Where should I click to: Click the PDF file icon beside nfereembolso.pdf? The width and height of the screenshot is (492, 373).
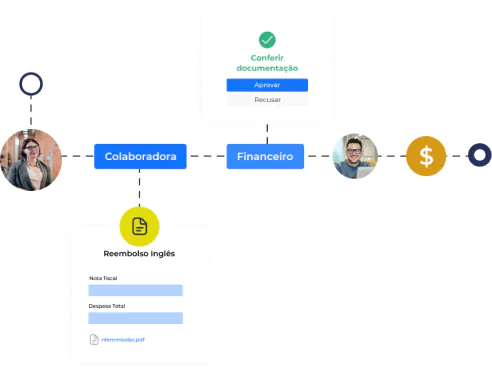[x=94, y=339]
